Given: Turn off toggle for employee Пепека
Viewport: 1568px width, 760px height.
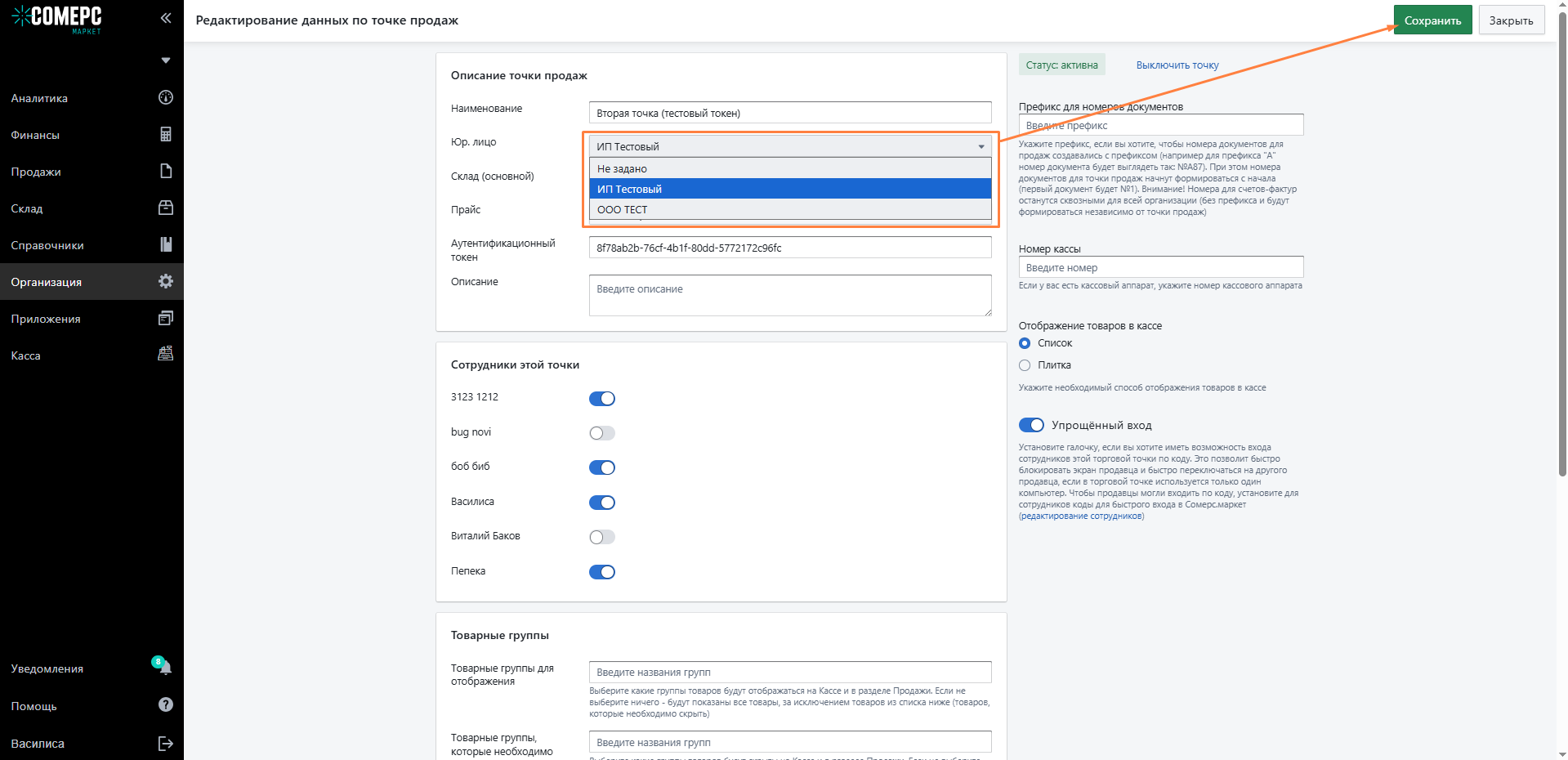Looking at the screenshot, I should pos(602,572).
